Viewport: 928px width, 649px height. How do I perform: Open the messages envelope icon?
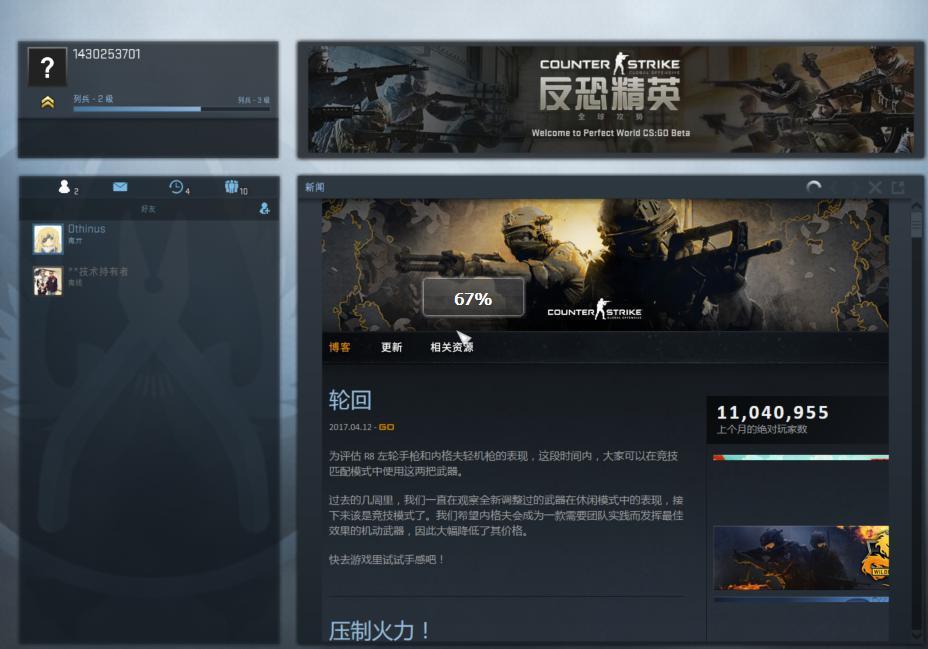click(x=120, y=187)
